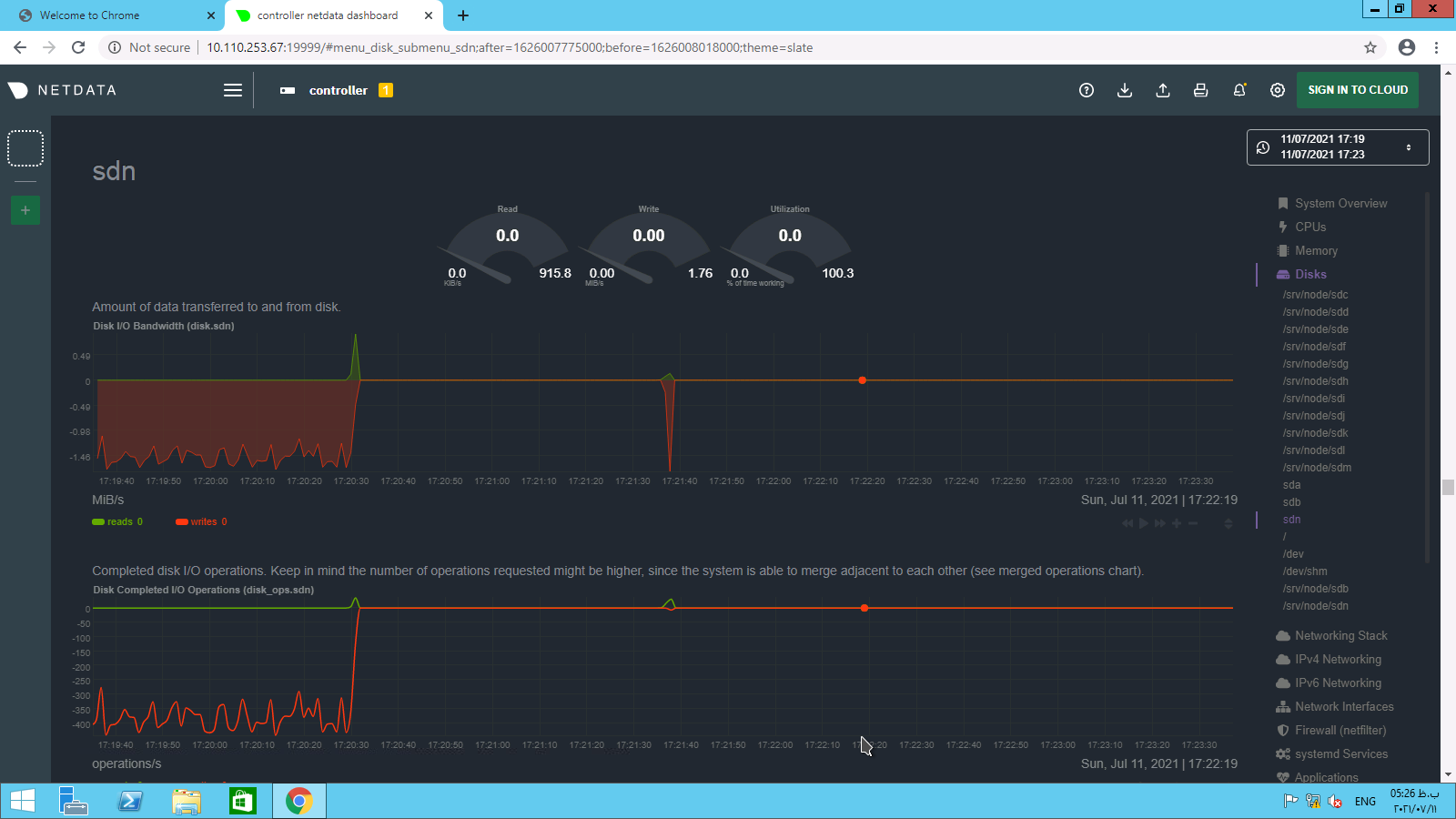1456x819 pixels.
Task: Select /srv/node/sdm in the sidebar
Action: click(x=1318, y=468)
